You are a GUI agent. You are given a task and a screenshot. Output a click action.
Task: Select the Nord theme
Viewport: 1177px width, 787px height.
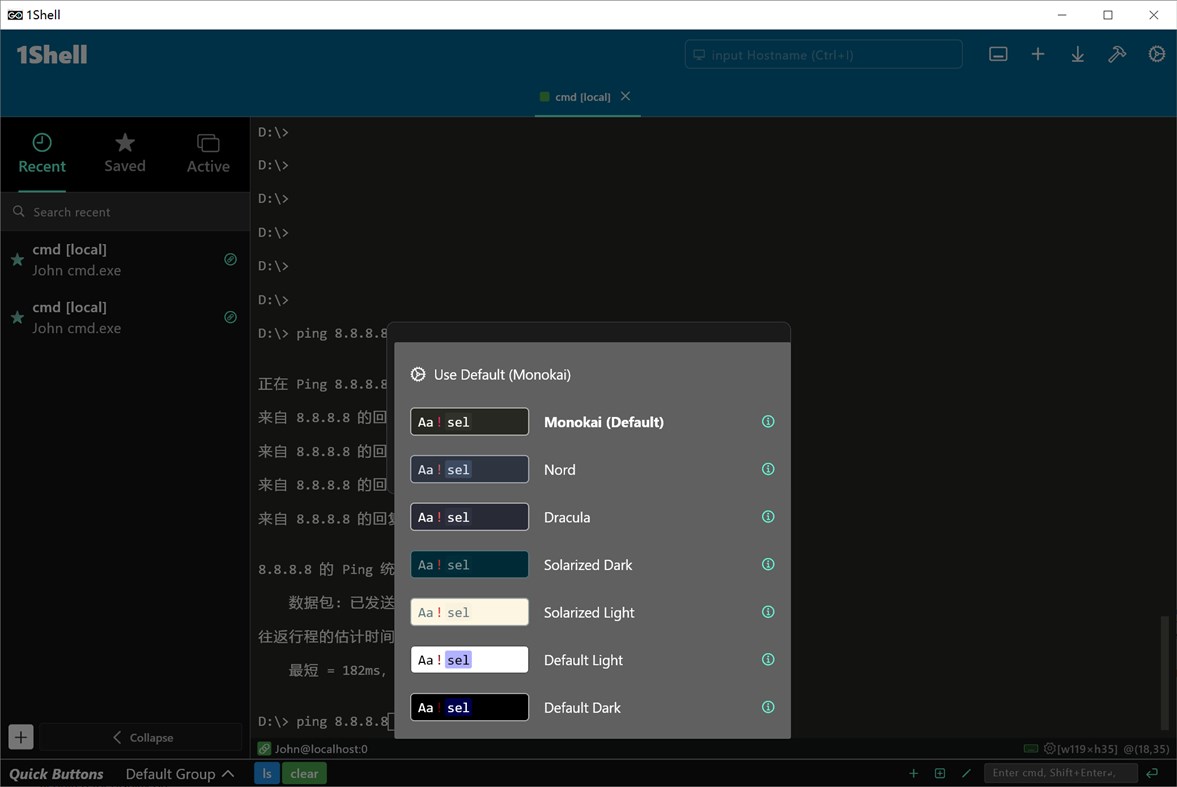click(592, 469)
